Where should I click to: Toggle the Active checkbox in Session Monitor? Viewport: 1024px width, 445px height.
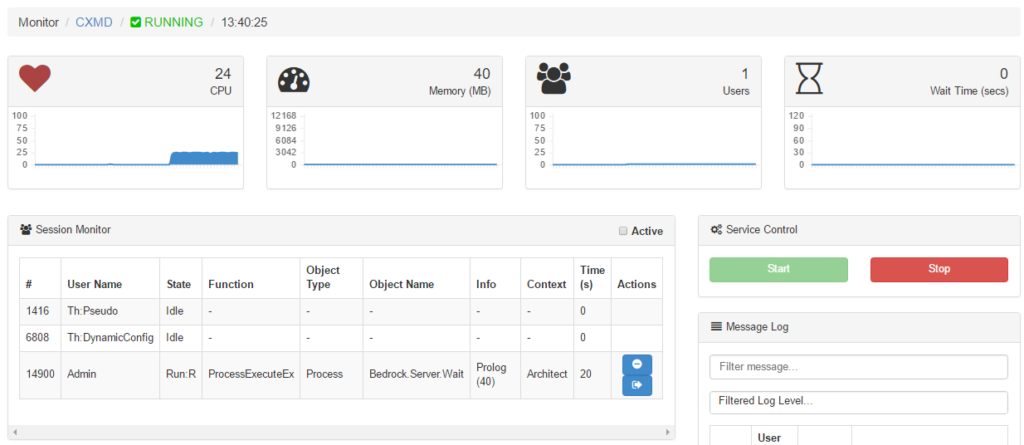(x=623, y=231)
